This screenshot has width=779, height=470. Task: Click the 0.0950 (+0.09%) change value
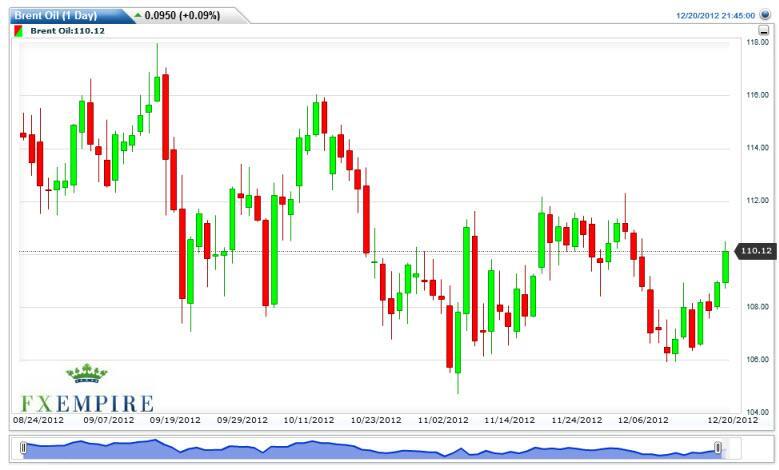184,16
